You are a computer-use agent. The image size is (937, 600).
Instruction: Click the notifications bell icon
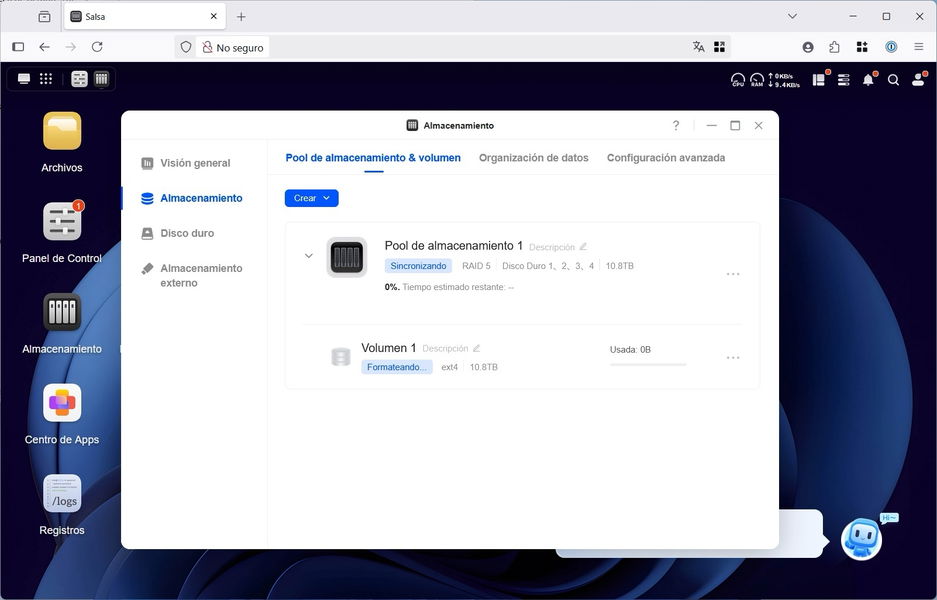868,80
